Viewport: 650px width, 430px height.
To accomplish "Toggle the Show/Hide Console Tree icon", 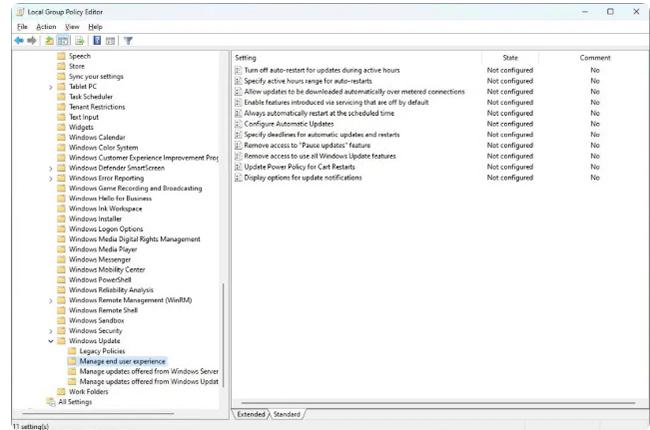I will tap(62, 41).
